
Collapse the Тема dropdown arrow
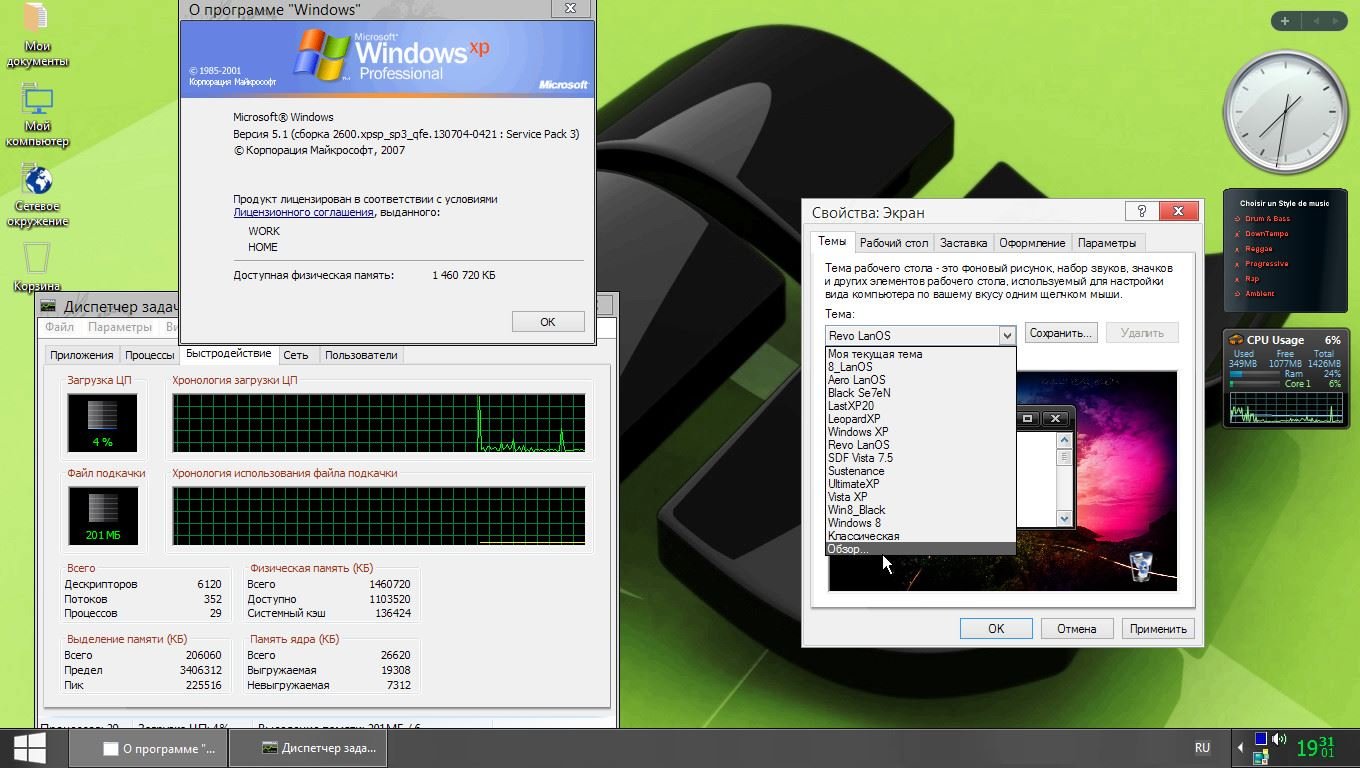click(x=1006, y=335)
